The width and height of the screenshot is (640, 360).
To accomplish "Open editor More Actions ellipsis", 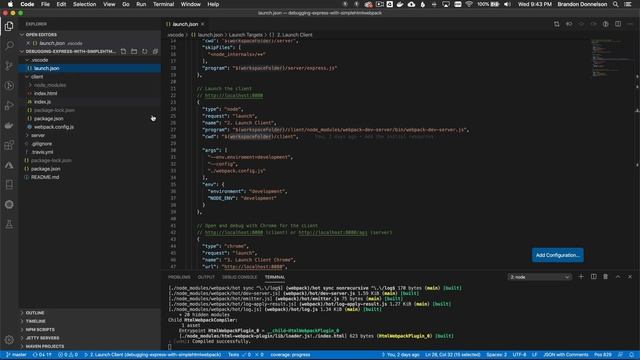I will (630, 24).
